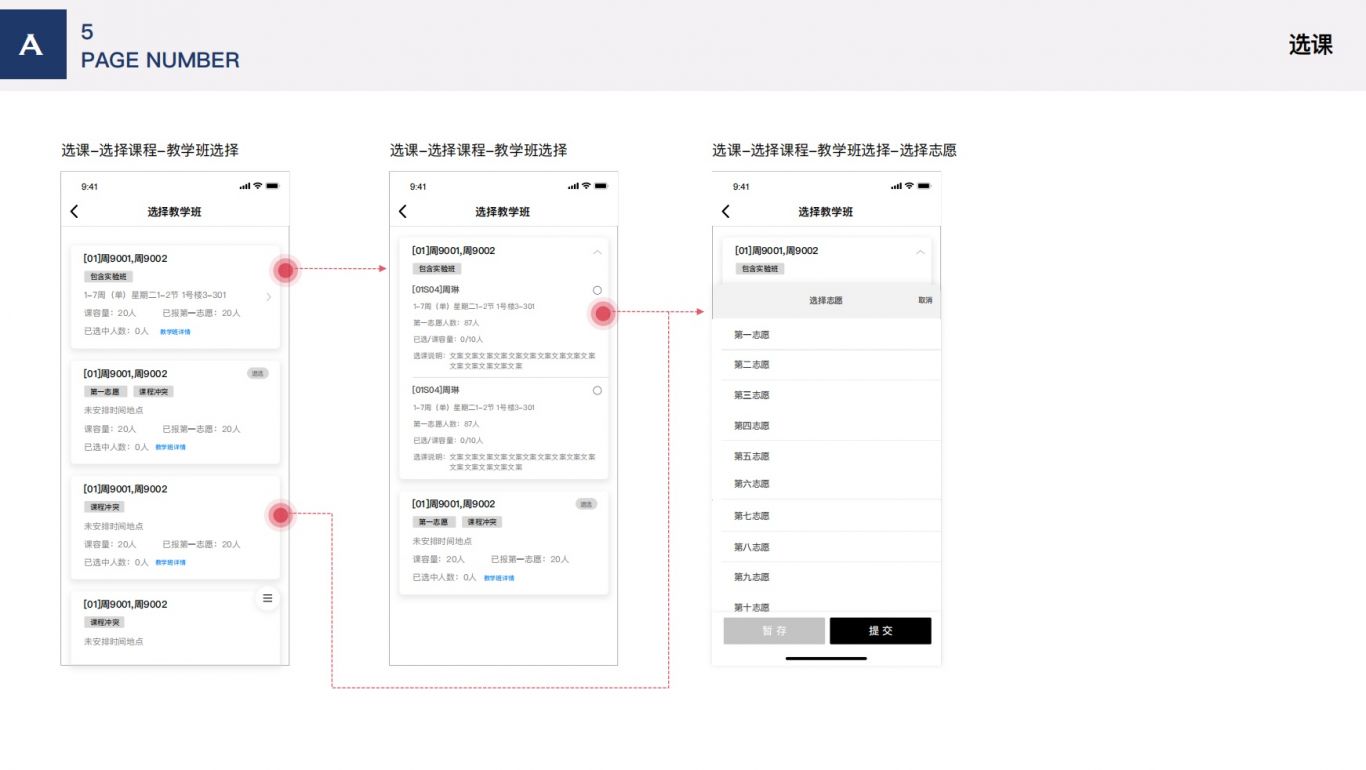Click the 选择教学班 title in the second mockup
Viewport: 1366px width, 770px height.
pos(503,212)
